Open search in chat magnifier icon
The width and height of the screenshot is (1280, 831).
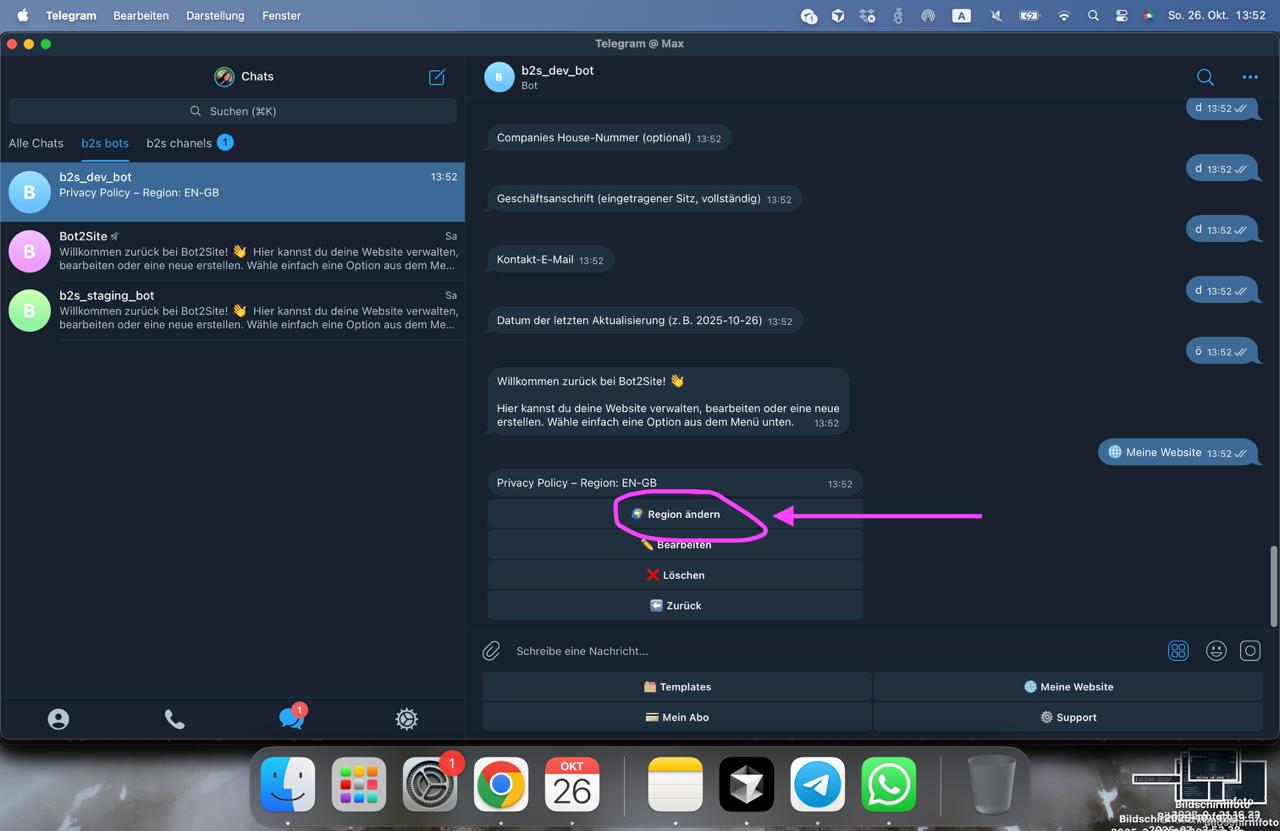coord(1205,77)
